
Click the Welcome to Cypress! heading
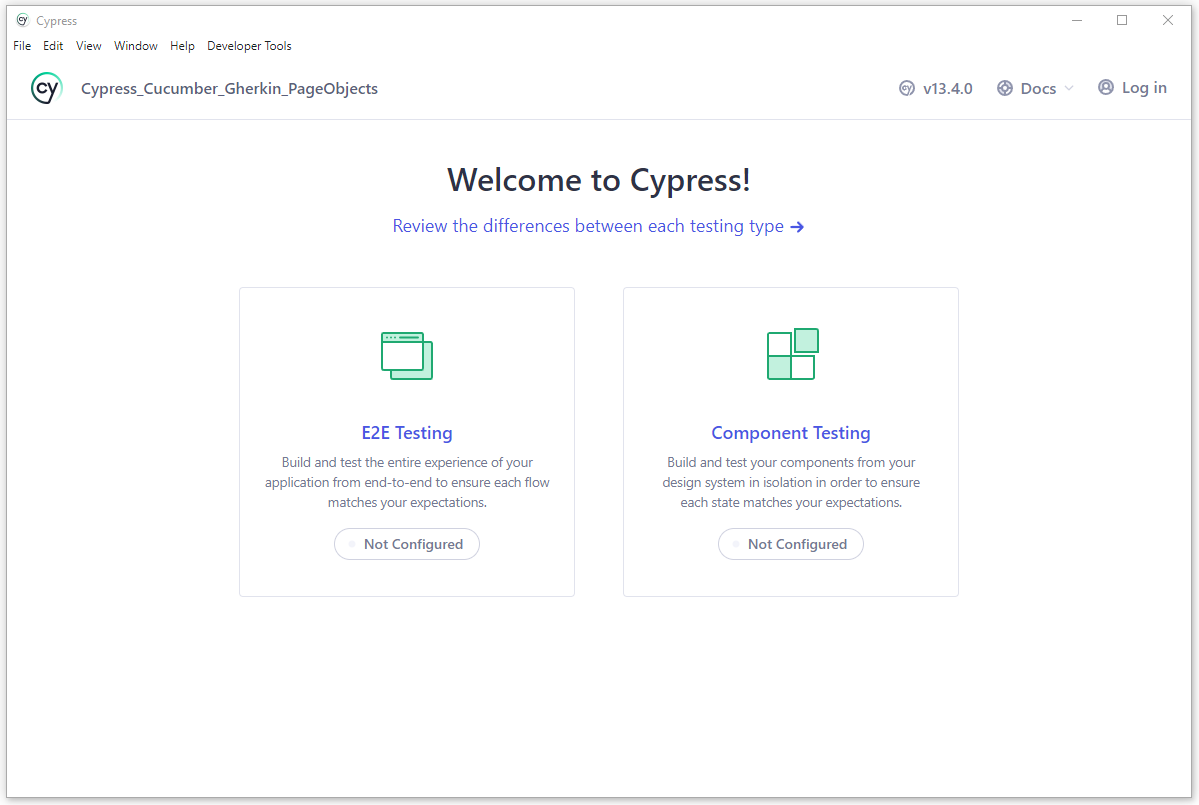click(x=599, y=180)
